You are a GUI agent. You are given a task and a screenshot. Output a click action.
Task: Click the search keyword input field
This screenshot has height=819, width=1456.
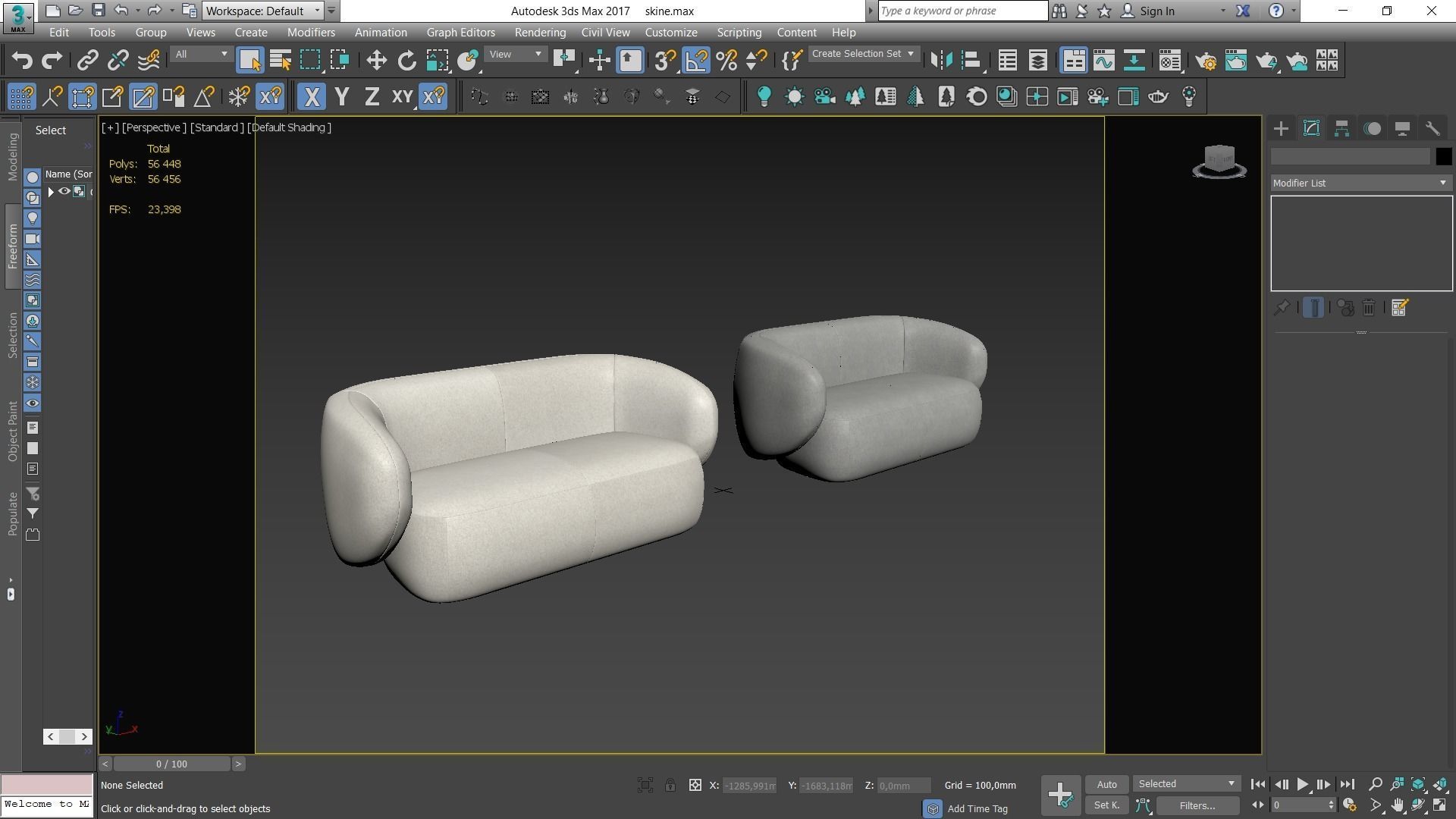point(962,11)
